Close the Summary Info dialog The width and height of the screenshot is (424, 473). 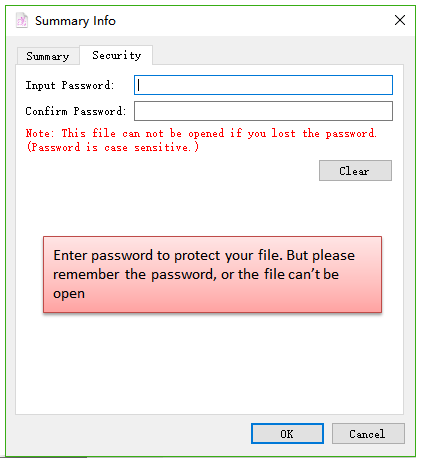400,20
